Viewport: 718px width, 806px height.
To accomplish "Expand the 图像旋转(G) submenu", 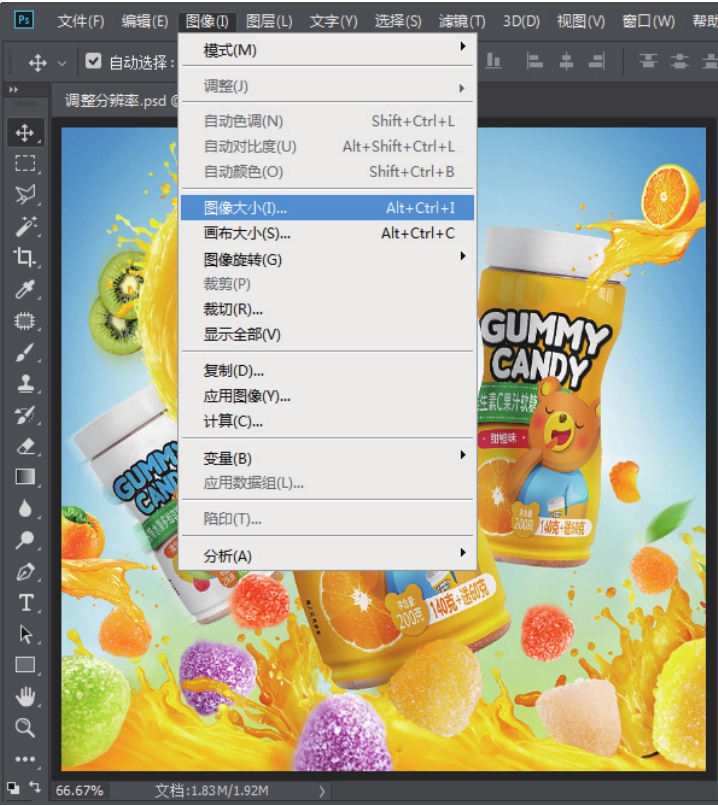I will 463,256.
